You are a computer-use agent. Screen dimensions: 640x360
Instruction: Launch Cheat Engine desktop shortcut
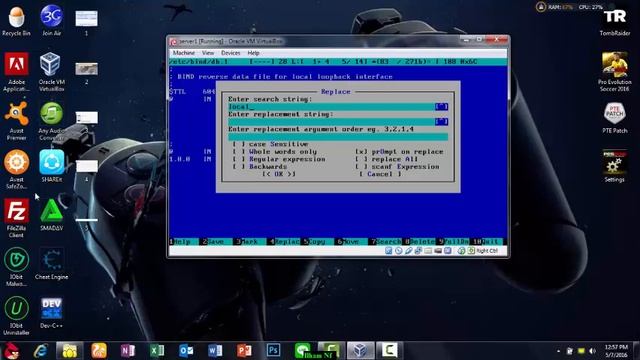coord(51,264)
